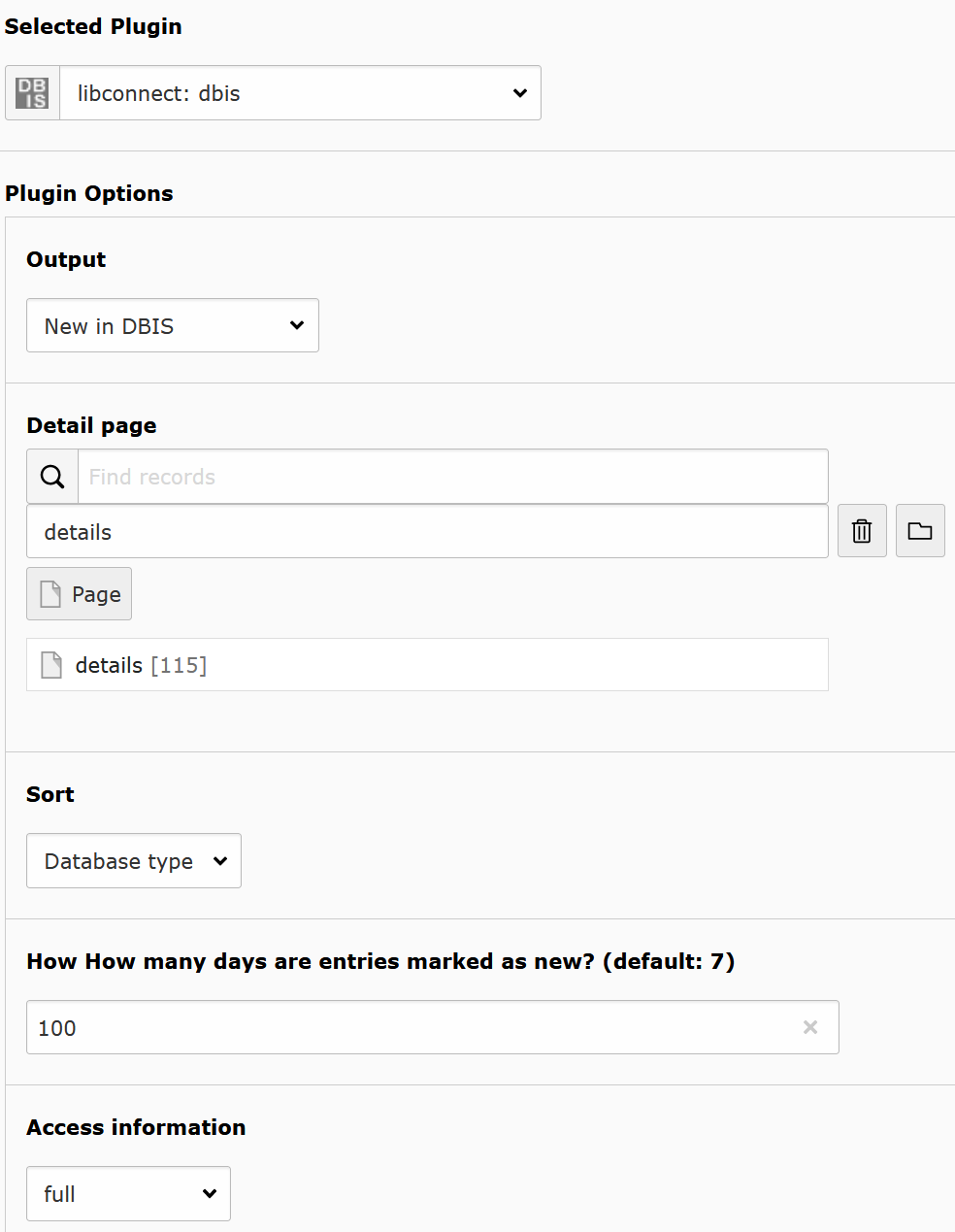Select the details [115] page entry
The width and height of the screenshot is (955, 1232).
pos(427,664)
